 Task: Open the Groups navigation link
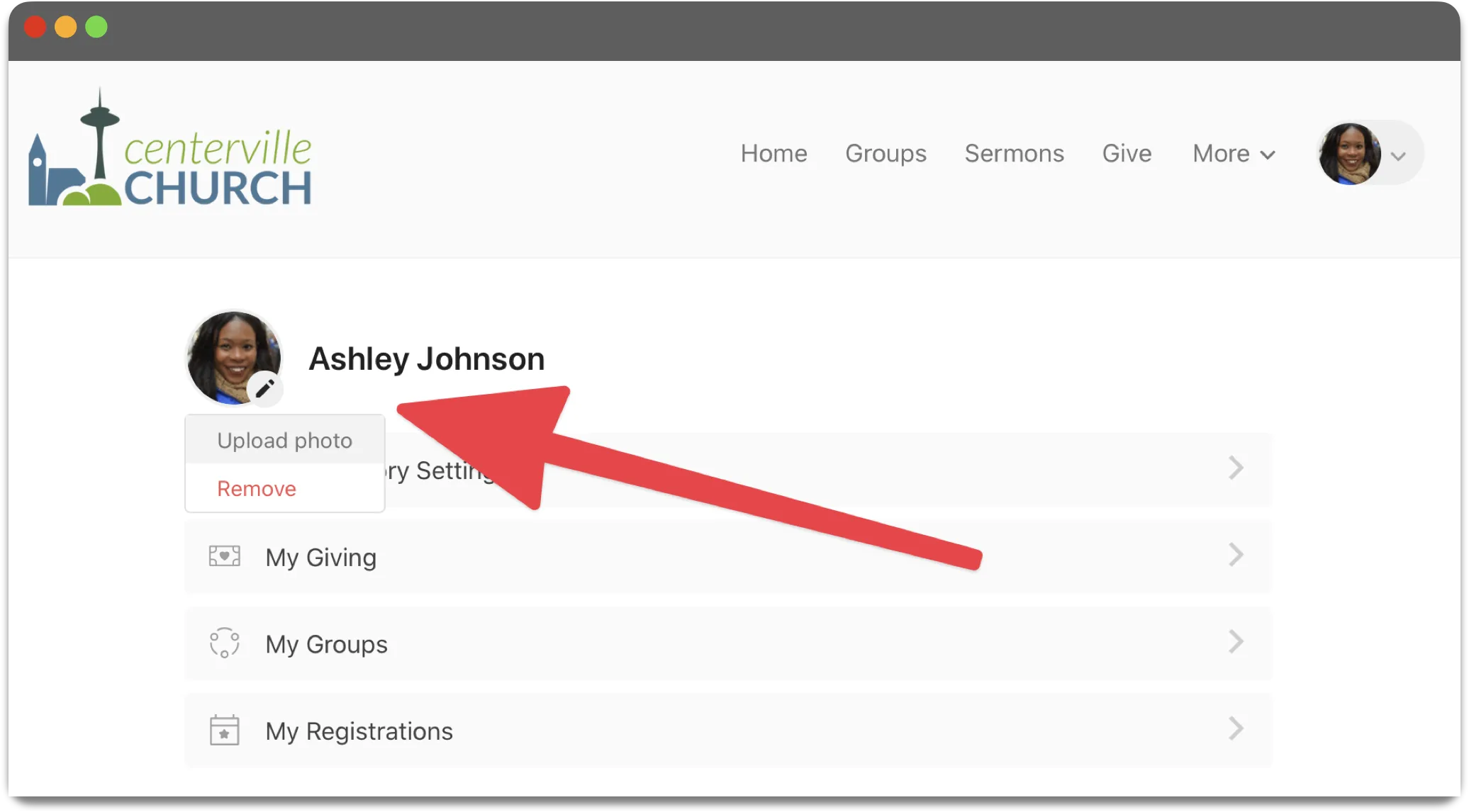886,154
